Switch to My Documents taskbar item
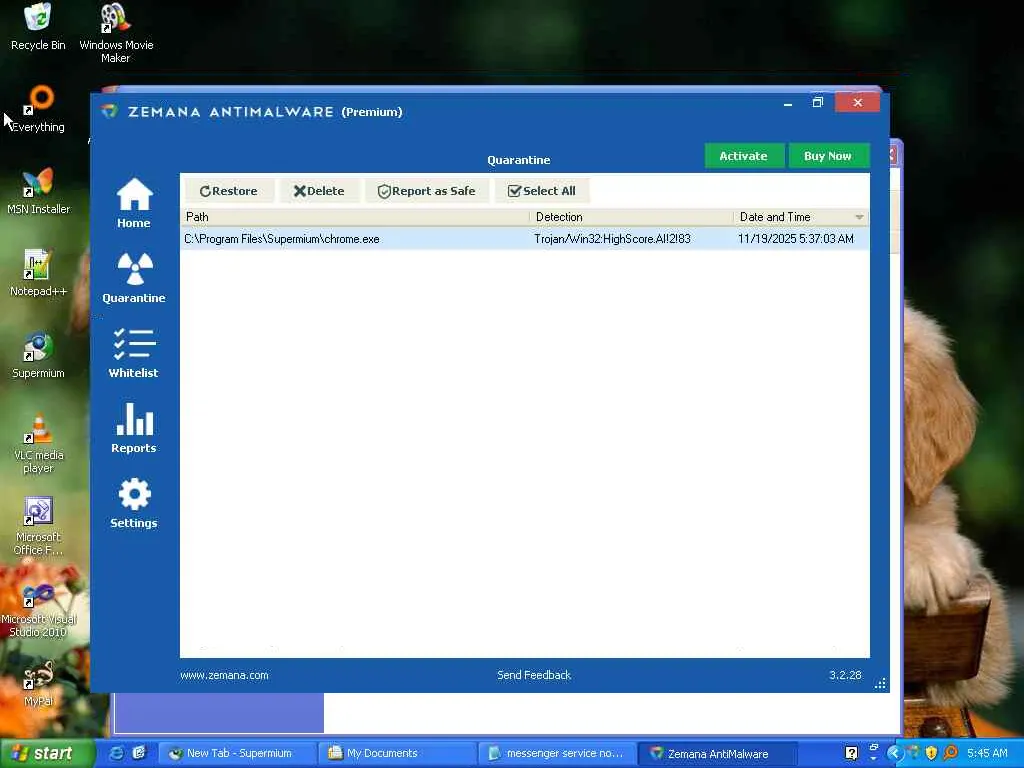Image resolution: width=1024 pixels, height=768 pixels. tap(397, 754)
